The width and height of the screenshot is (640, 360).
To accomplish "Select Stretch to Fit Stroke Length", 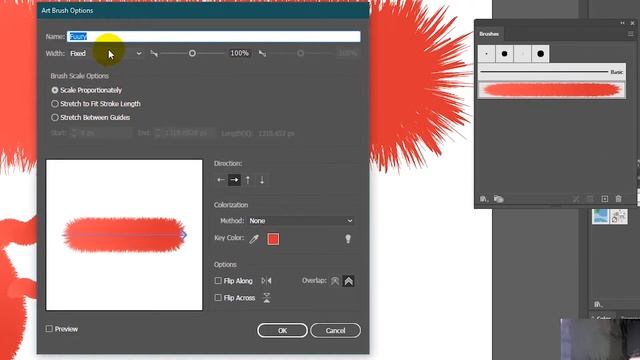I will coord(55,104).
